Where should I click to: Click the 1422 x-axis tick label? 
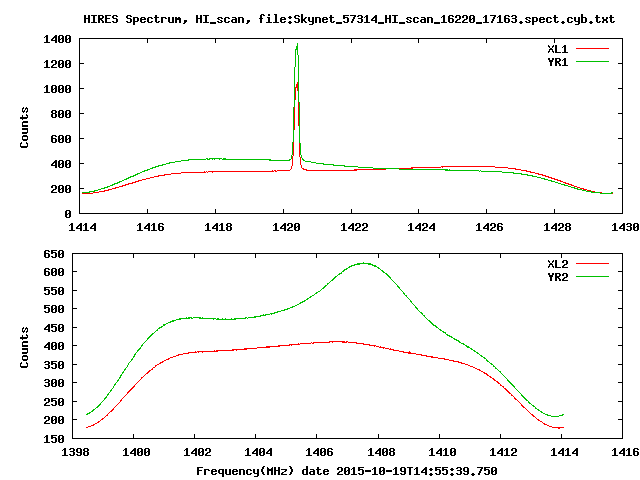(354, 227)
